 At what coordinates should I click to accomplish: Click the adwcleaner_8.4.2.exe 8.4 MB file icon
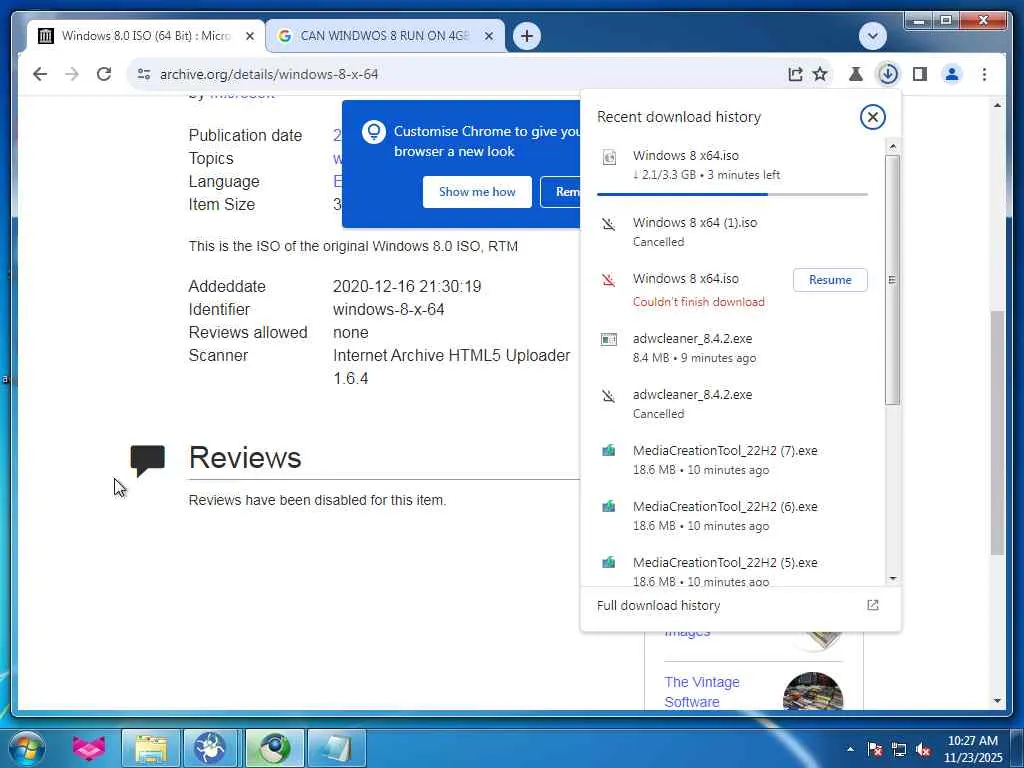[608, 340]
